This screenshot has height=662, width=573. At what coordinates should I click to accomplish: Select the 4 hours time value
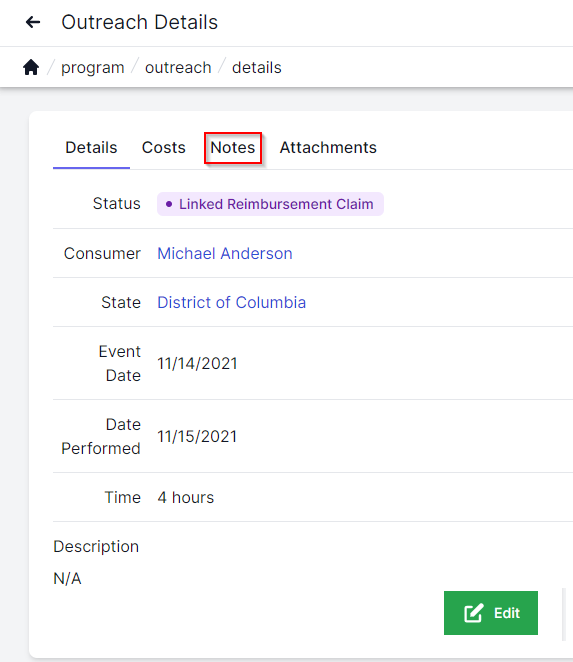[x=185, y=497]
